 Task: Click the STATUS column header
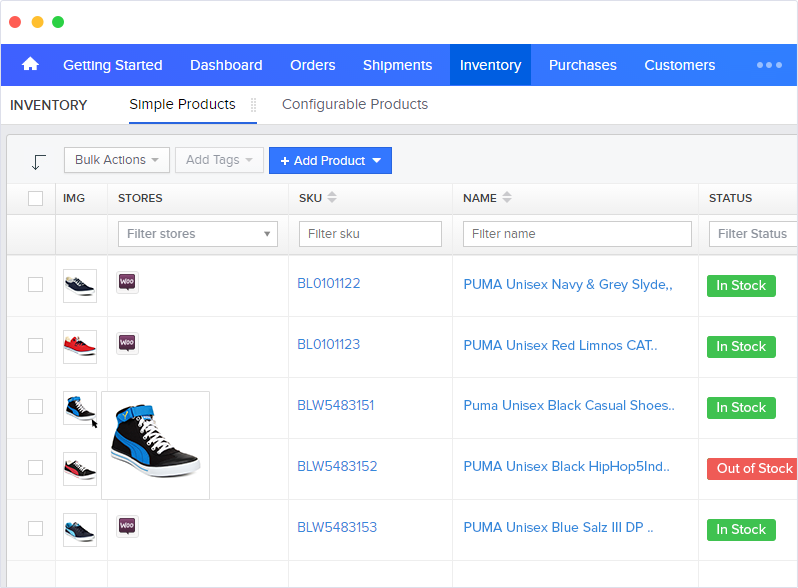click(730, 198)
